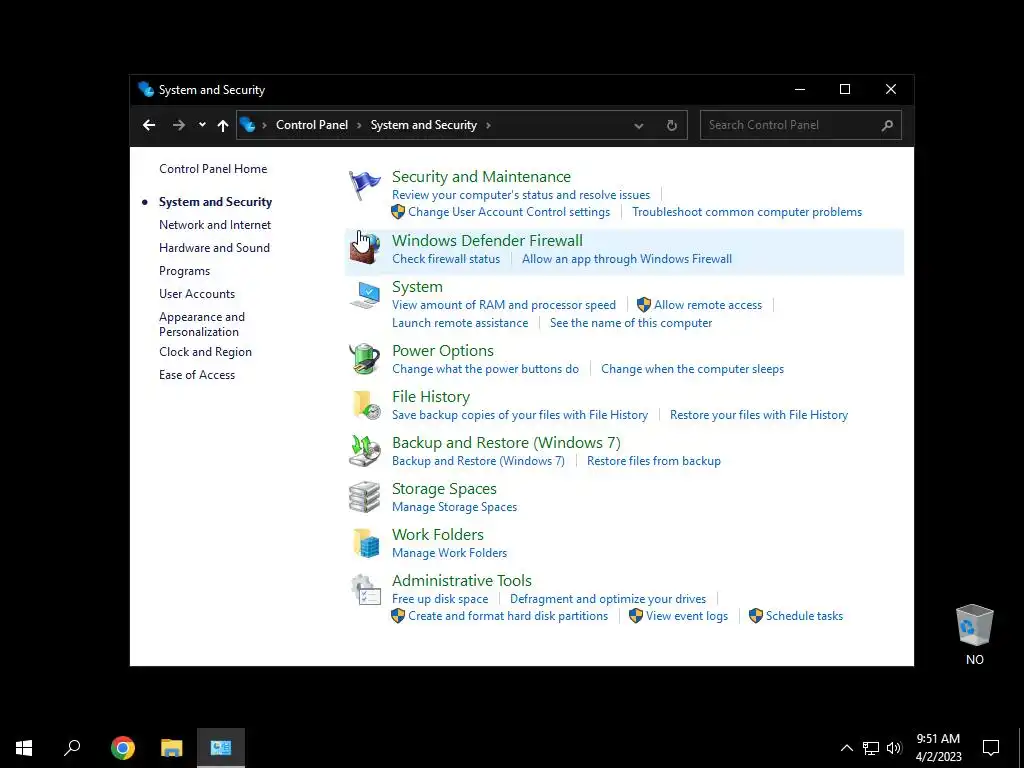Open Ease of Access category
The height and width of the screenshot is (768, 1024).
coord(197,375)
